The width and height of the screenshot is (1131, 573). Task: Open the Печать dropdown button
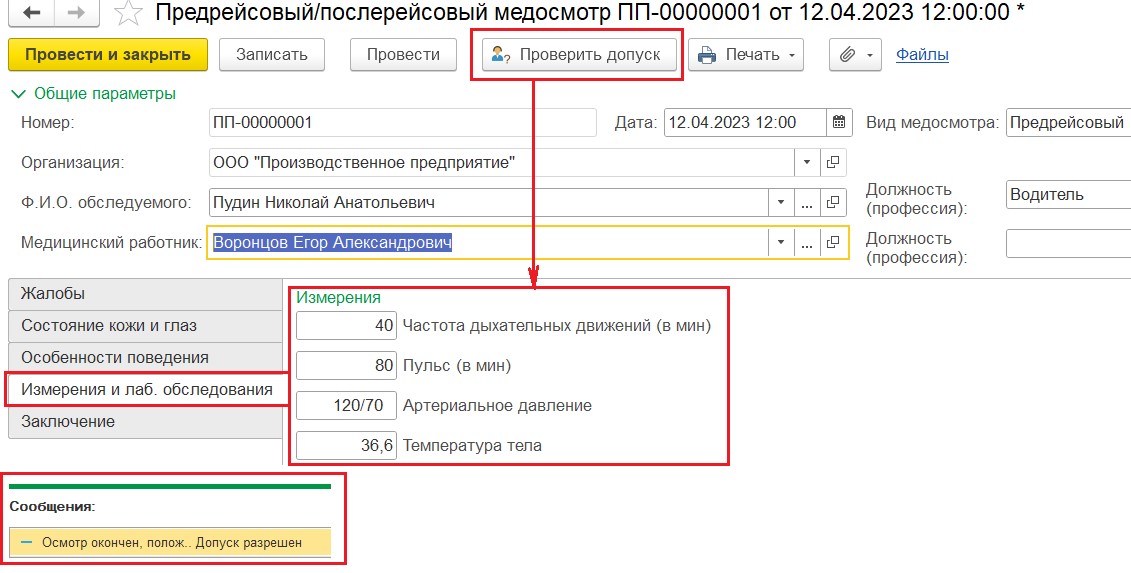[747, 55]
